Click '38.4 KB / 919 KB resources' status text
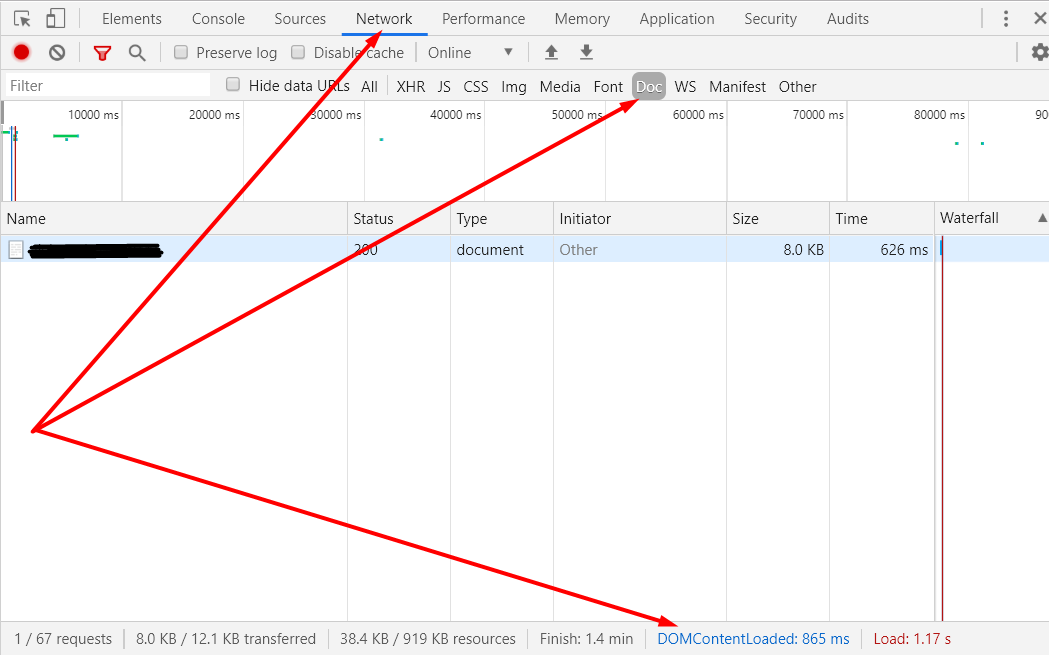Viewport: 1049px width, 655px height. coord(427,639)
